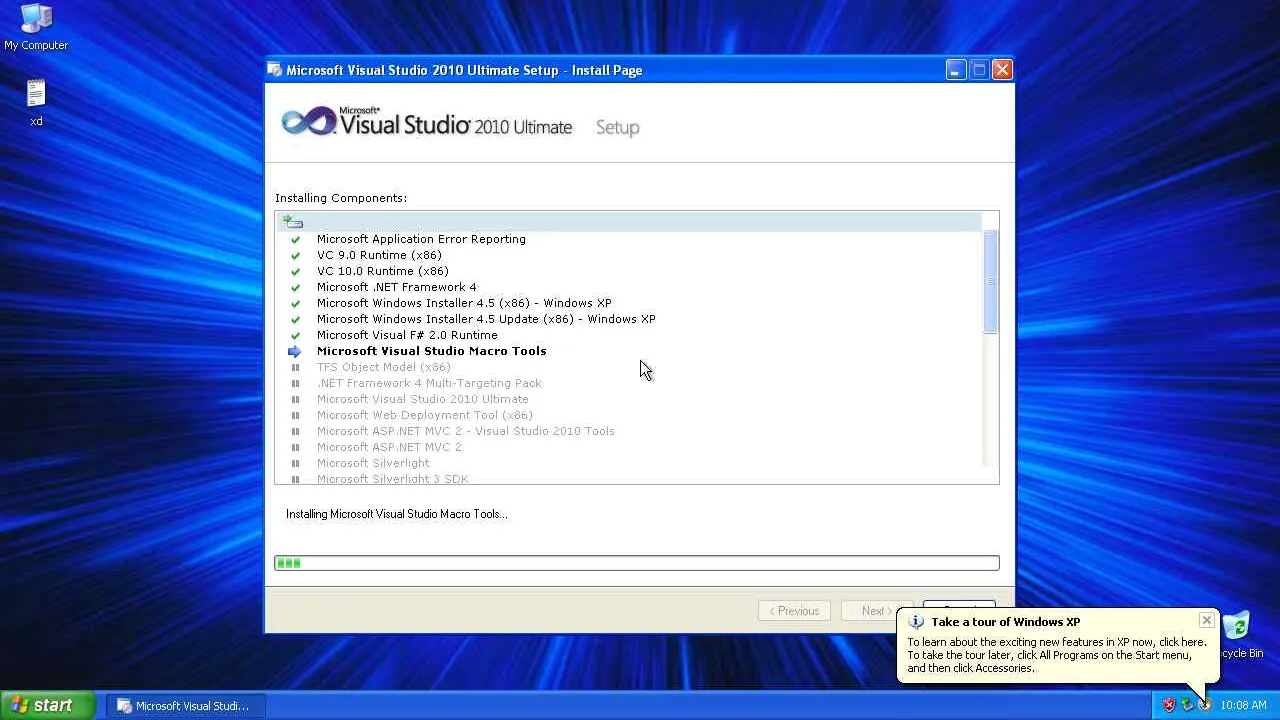Click the installation progress bar
The width and height of the screenshot is (1280, 720).
pyautogui.click(x=637, y=563)
